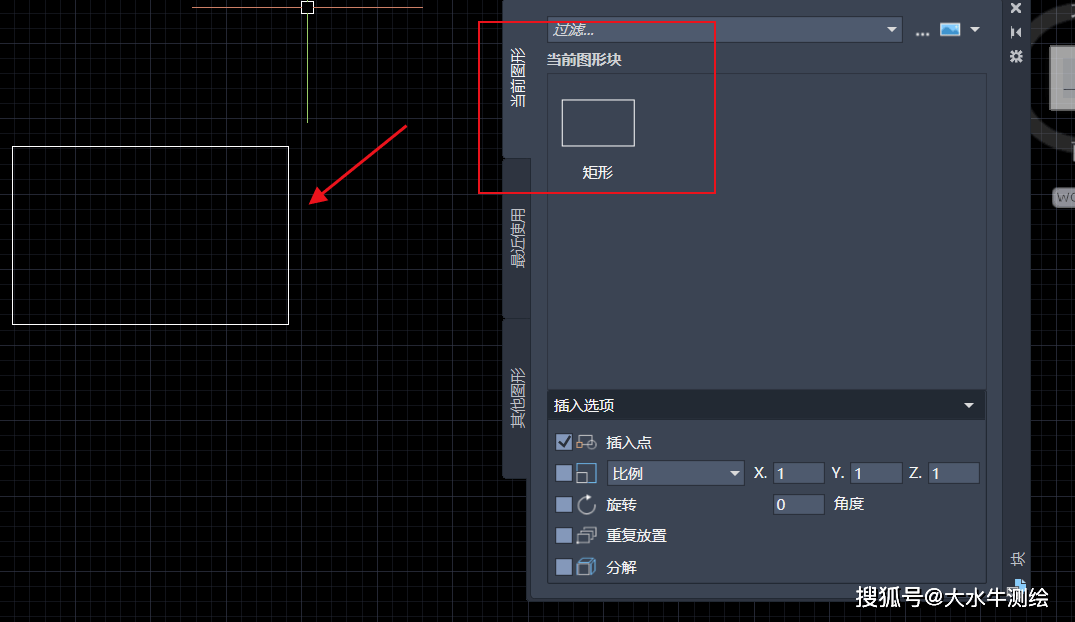
Task: Click the thumbnail display options image icon
Action: [949, 30]
